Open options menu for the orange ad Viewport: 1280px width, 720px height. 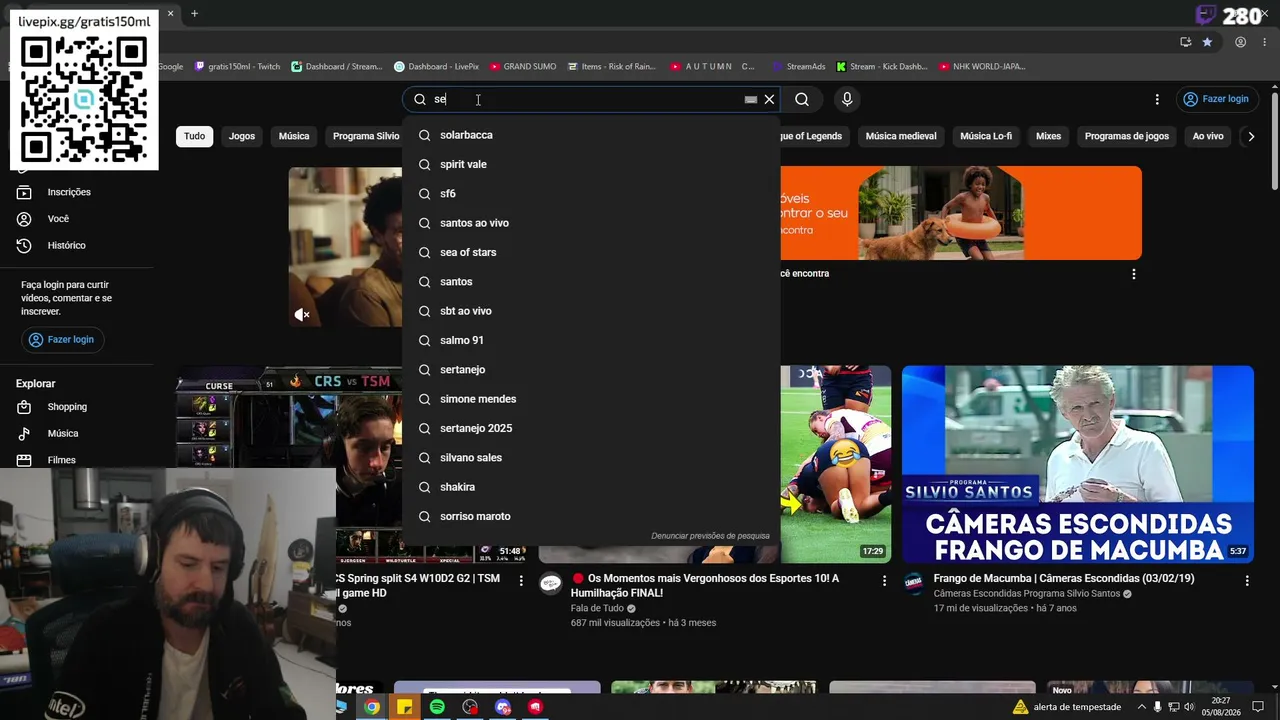click(x=1134, y=274)
